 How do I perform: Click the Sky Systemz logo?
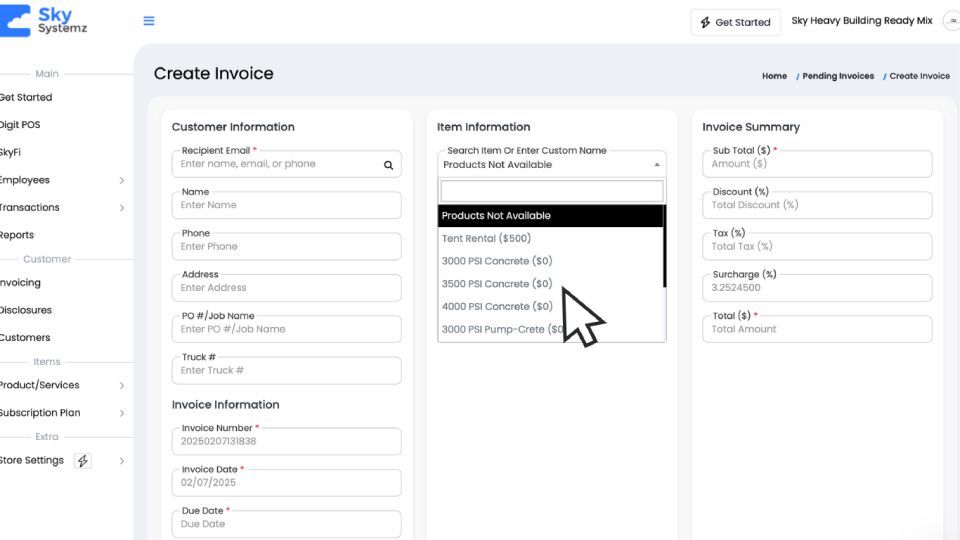pyautogui.click(x=44, y=21)
